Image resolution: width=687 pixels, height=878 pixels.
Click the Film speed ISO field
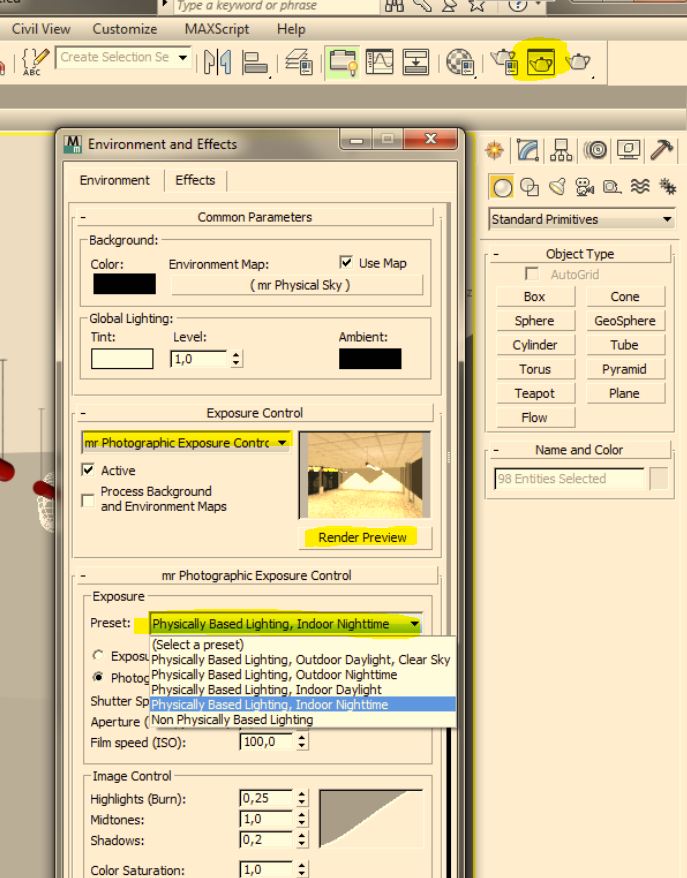pos(267,741)
